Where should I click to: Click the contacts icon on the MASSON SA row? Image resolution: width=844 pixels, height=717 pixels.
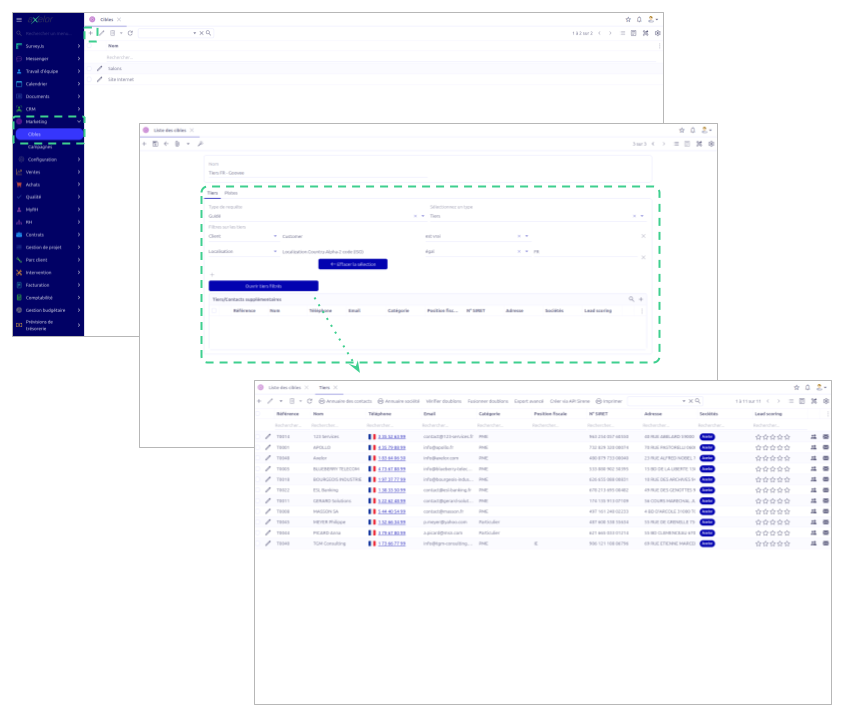click(x=813, y=511)
